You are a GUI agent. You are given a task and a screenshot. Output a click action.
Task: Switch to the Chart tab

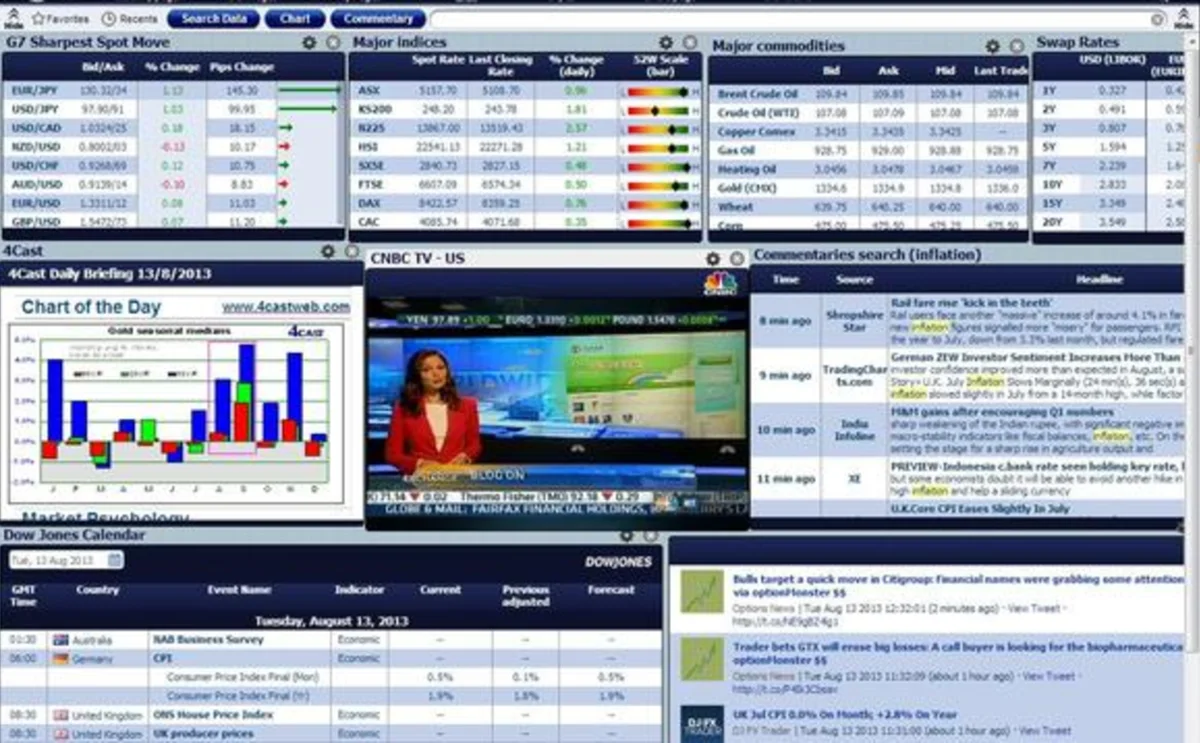(293, 18)
